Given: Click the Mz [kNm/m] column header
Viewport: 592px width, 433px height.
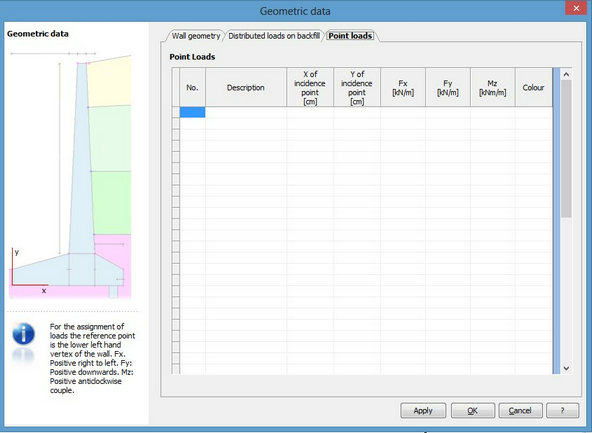Looking at the screenshot, I should pyautogui.click(x=492, y=88).
